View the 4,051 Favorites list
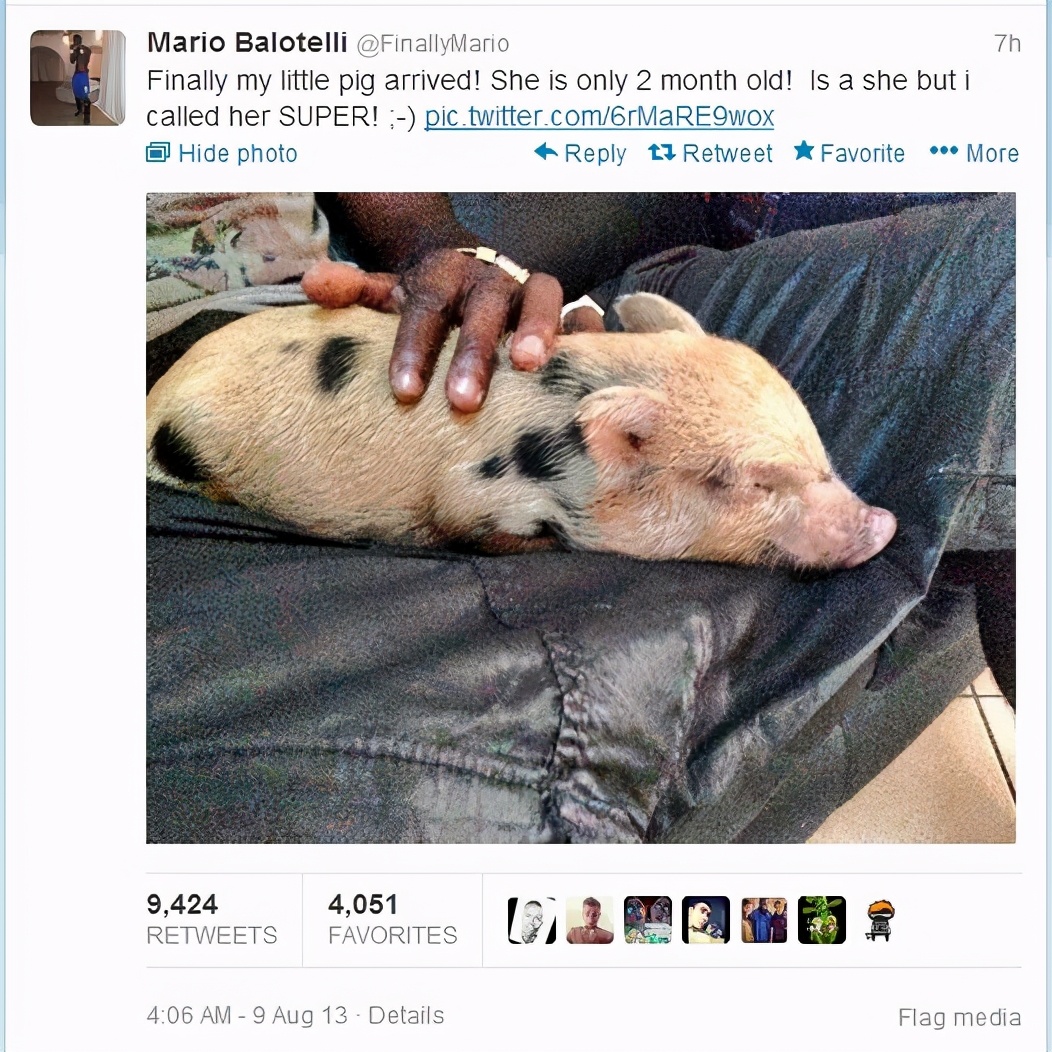 coord(392,919)
